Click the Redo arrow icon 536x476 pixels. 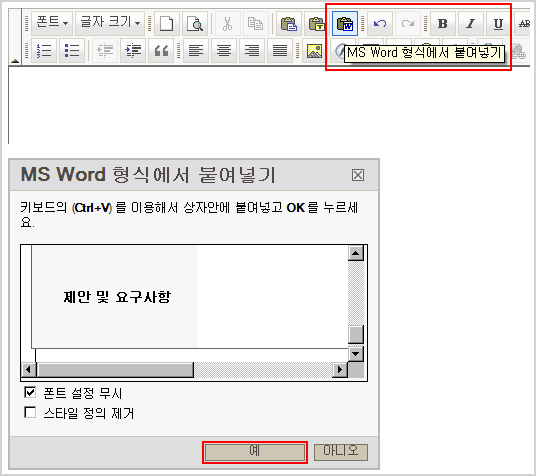point(408,24)
